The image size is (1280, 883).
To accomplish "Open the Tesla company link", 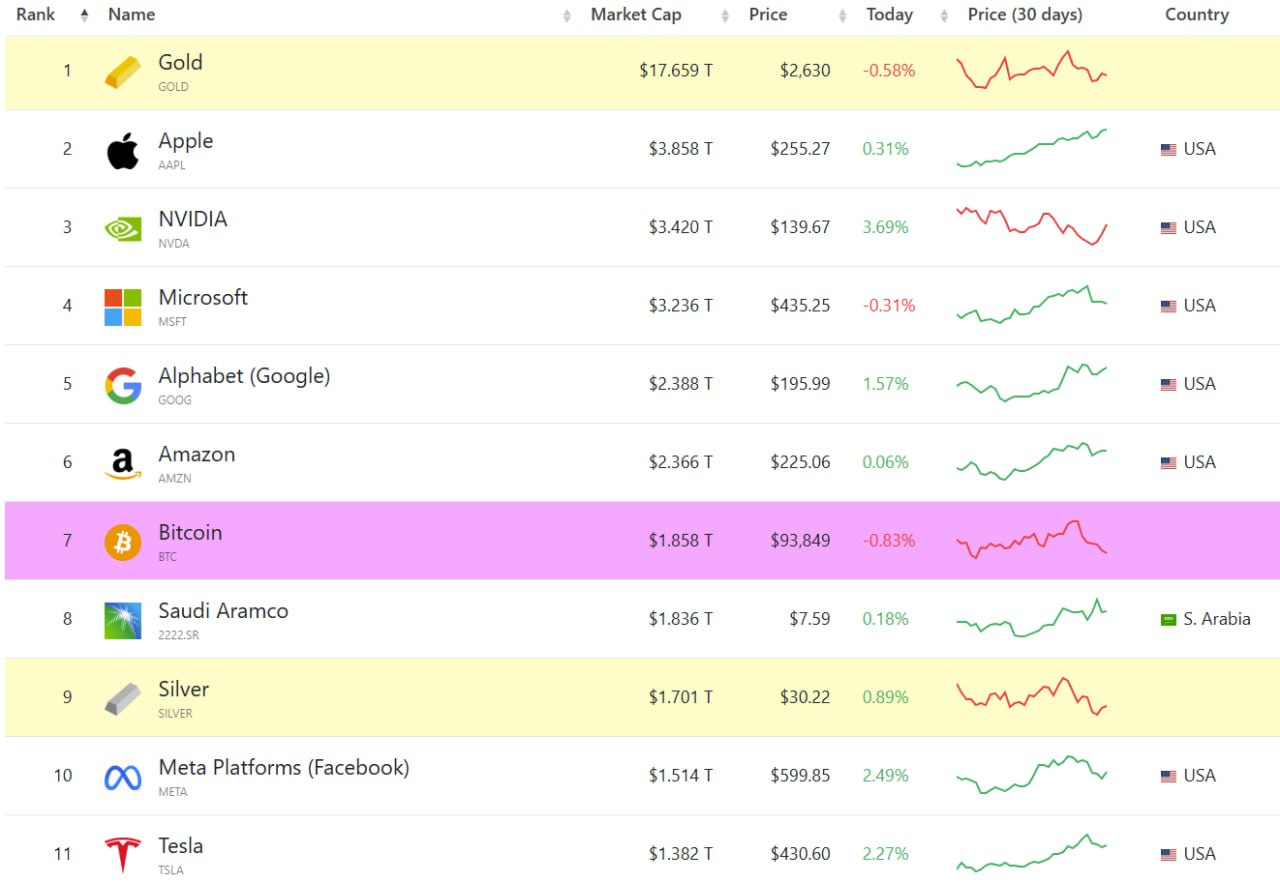I will pos(181,846).
